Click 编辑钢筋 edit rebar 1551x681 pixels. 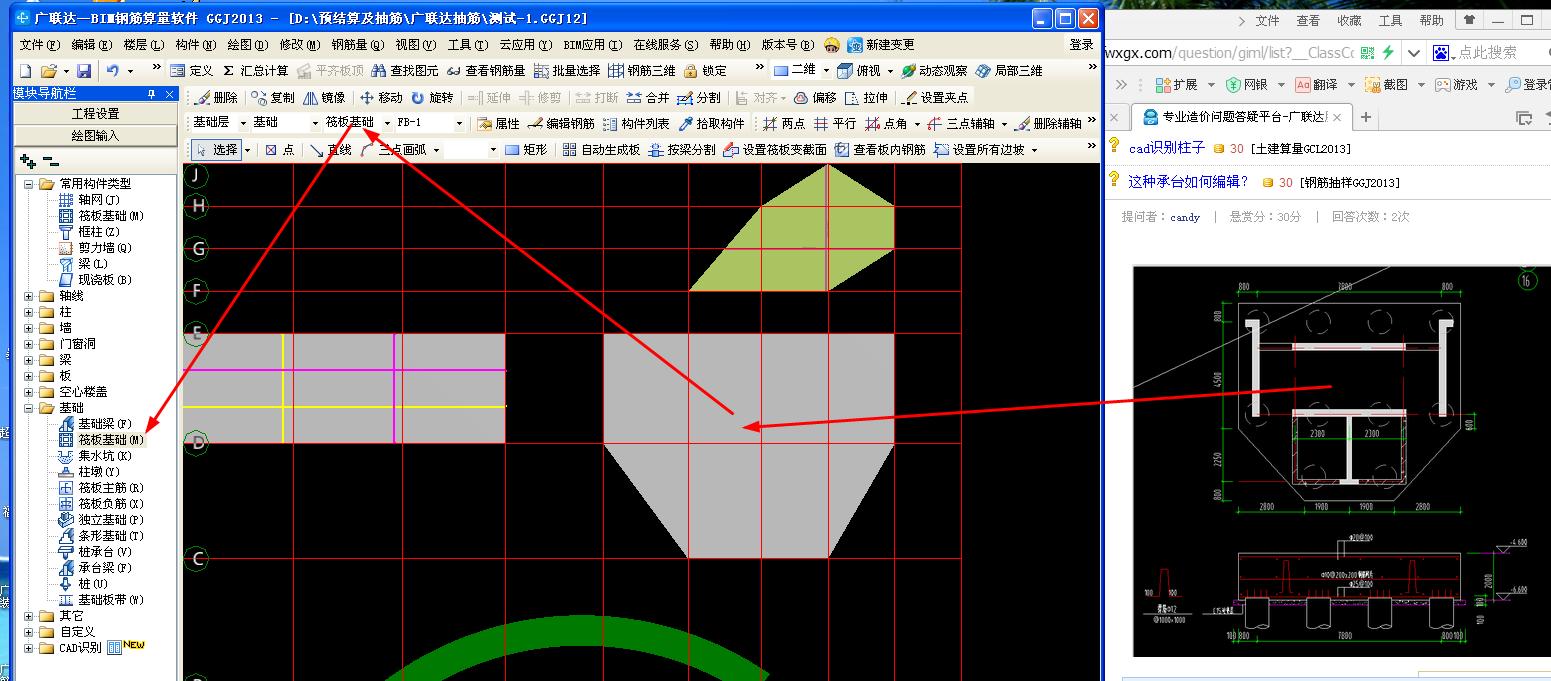561,123
